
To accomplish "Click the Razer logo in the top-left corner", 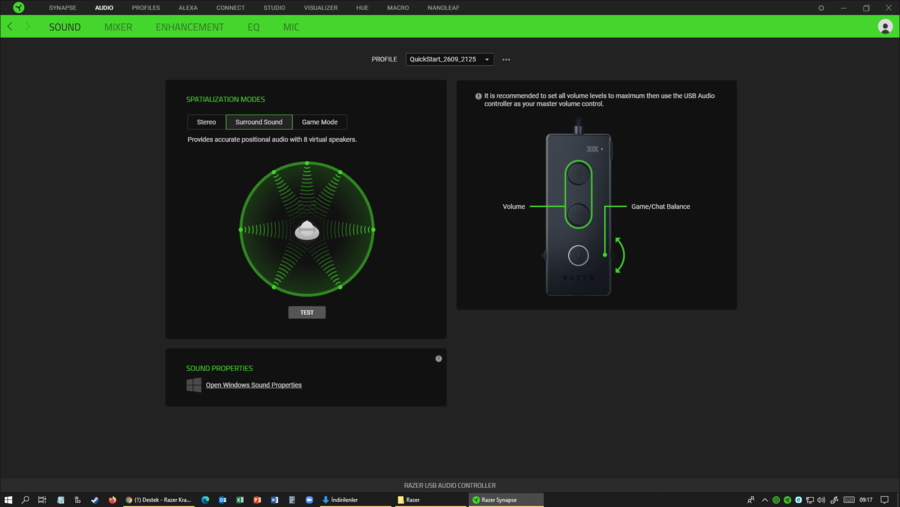I will 18,7.
